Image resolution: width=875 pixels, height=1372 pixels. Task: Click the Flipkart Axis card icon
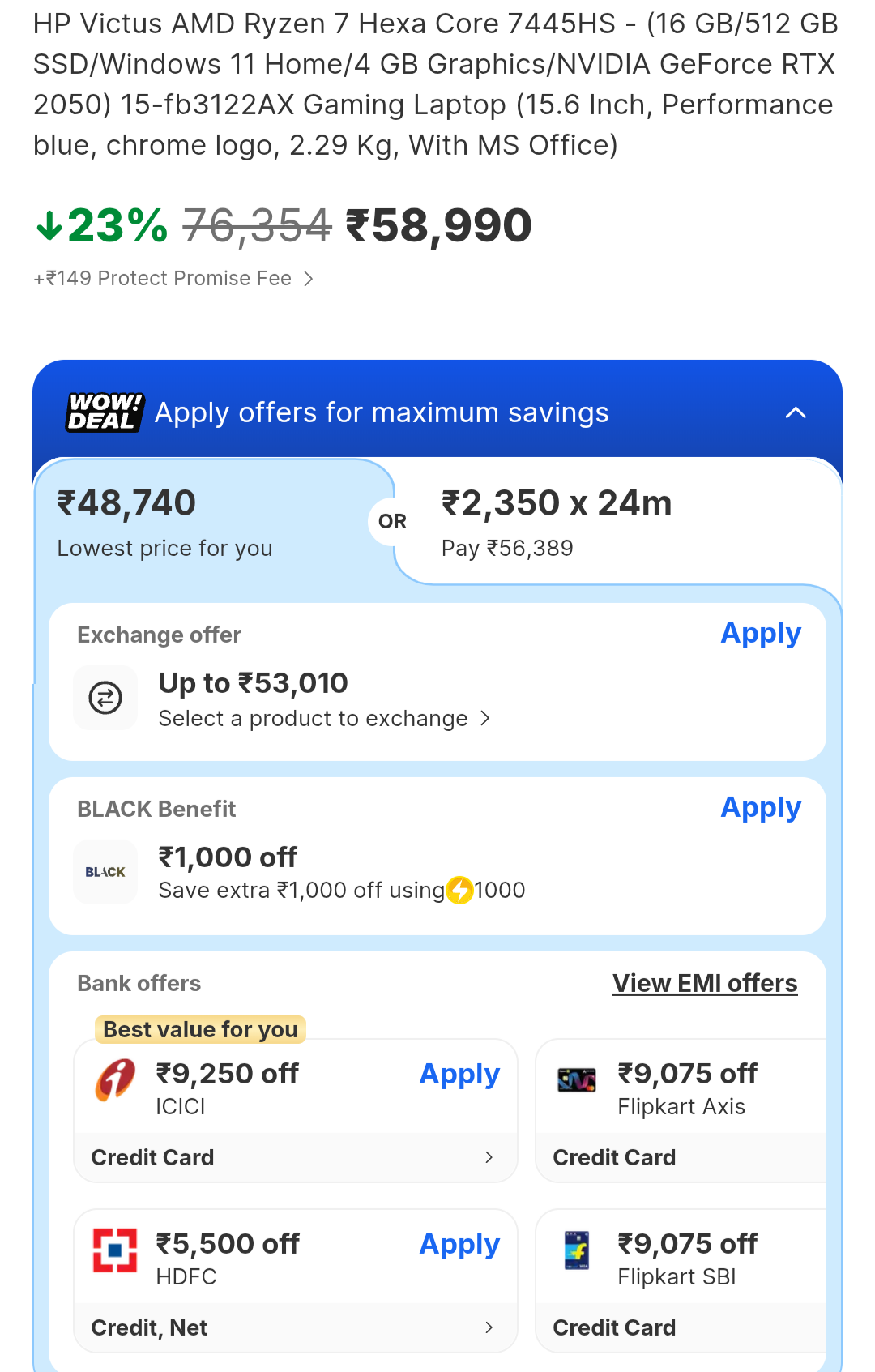click(x=577, y=1079)
